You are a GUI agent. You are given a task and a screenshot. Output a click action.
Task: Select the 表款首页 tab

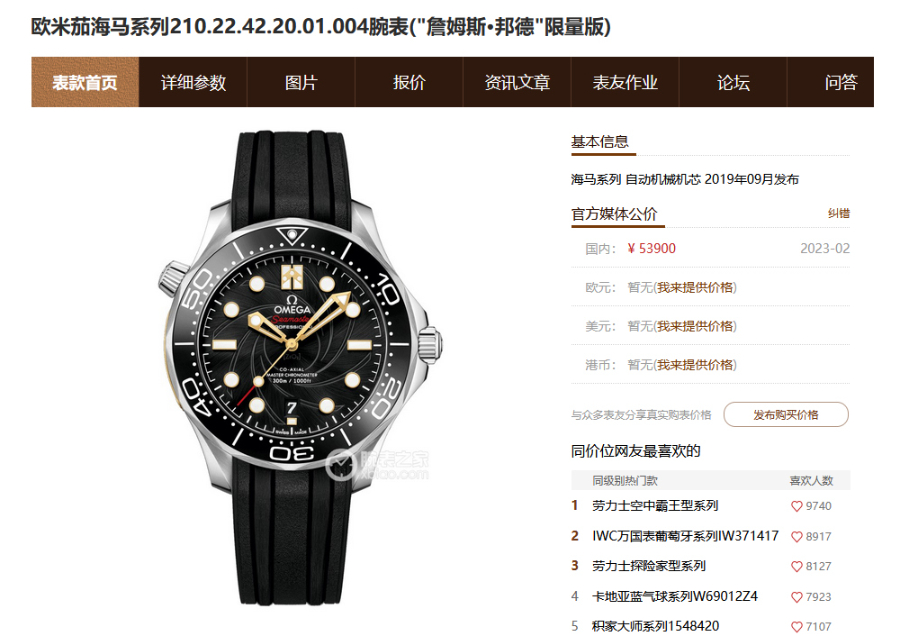point(85,82)
